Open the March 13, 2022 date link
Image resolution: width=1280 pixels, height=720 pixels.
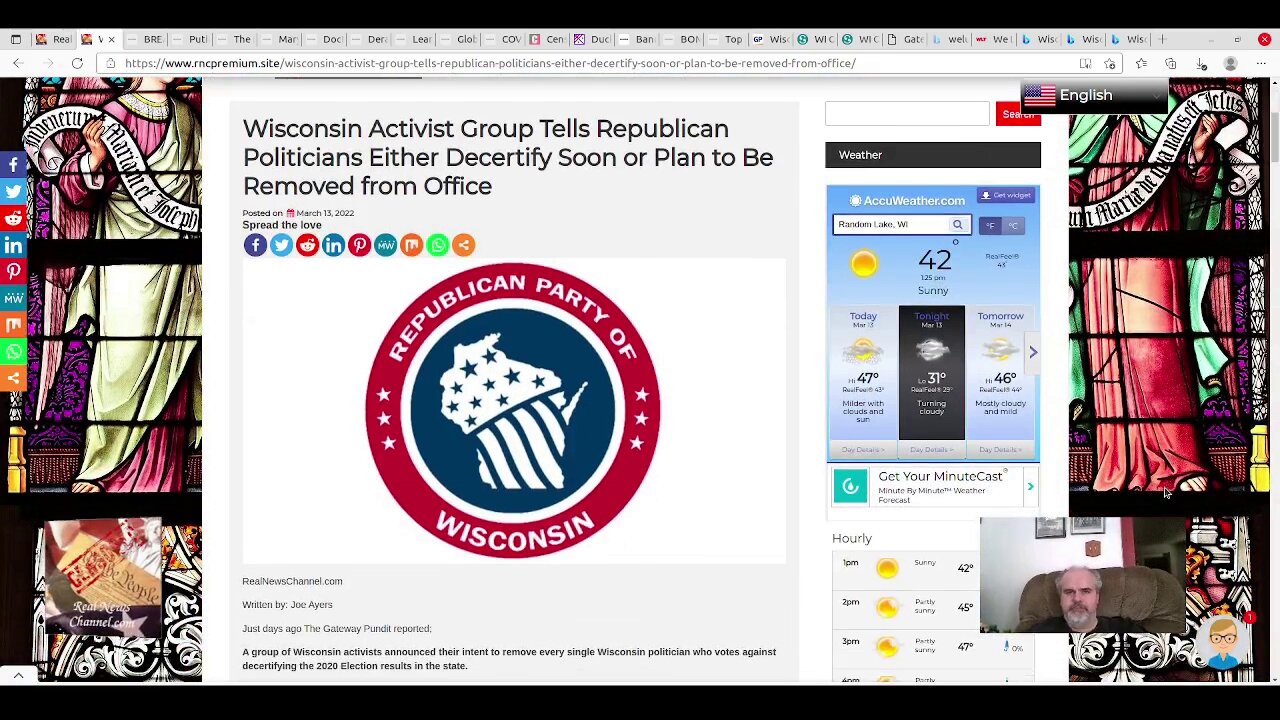click(x=324, y=213)
